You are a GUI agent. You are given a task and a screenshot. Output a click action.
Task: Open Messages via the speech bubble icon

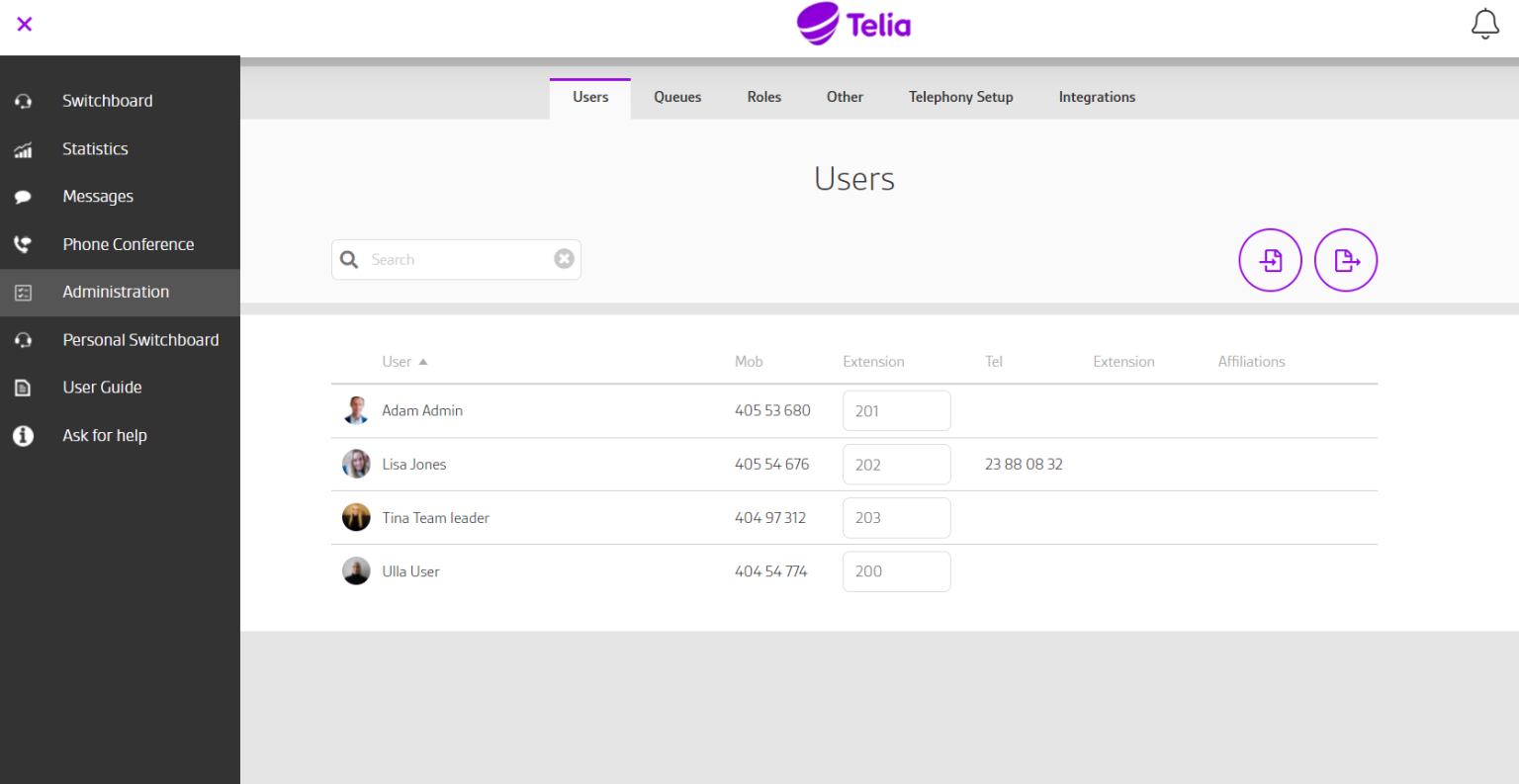(x=22, y=196)
